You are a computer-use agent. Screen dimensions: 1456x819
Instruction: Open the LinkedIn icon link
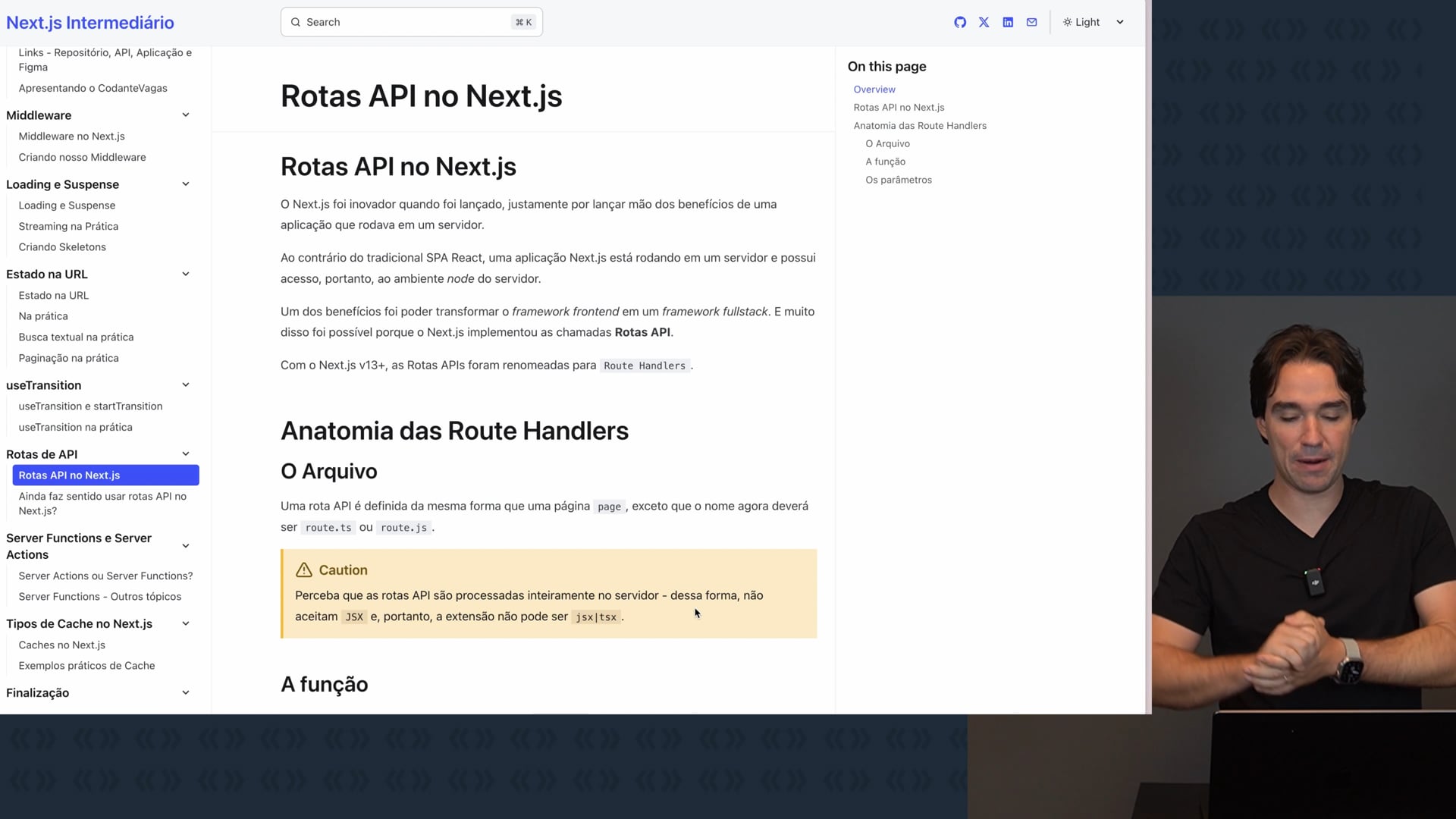click(x=1008, y=22)
